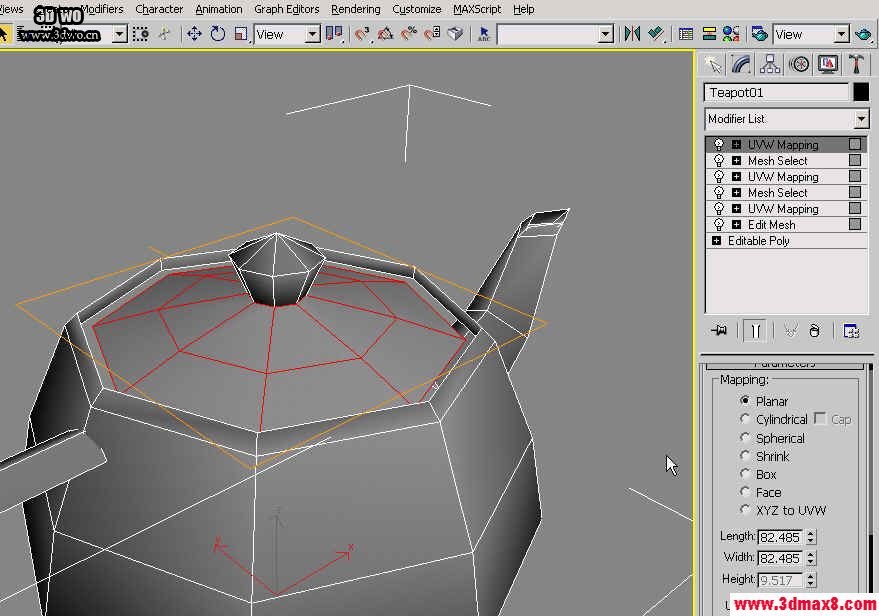Image resolution: width=879 pixels, height=616 pixels.
Task: Open the Hierarchy command panel
Action: (x=770, y=64)
